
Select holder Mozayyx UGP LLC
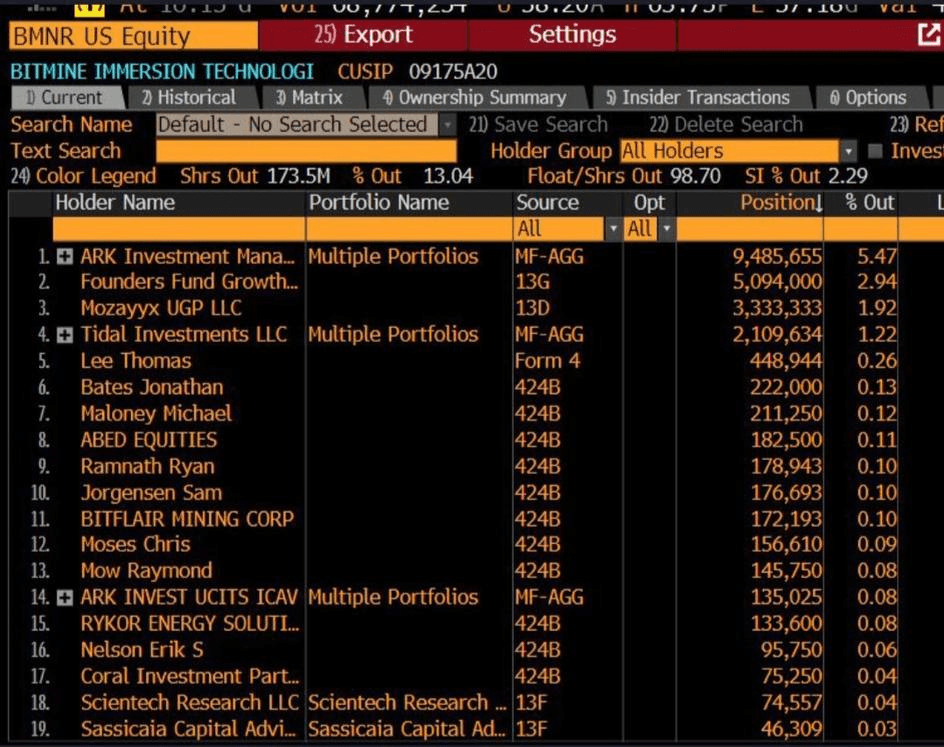coord(161,308)
